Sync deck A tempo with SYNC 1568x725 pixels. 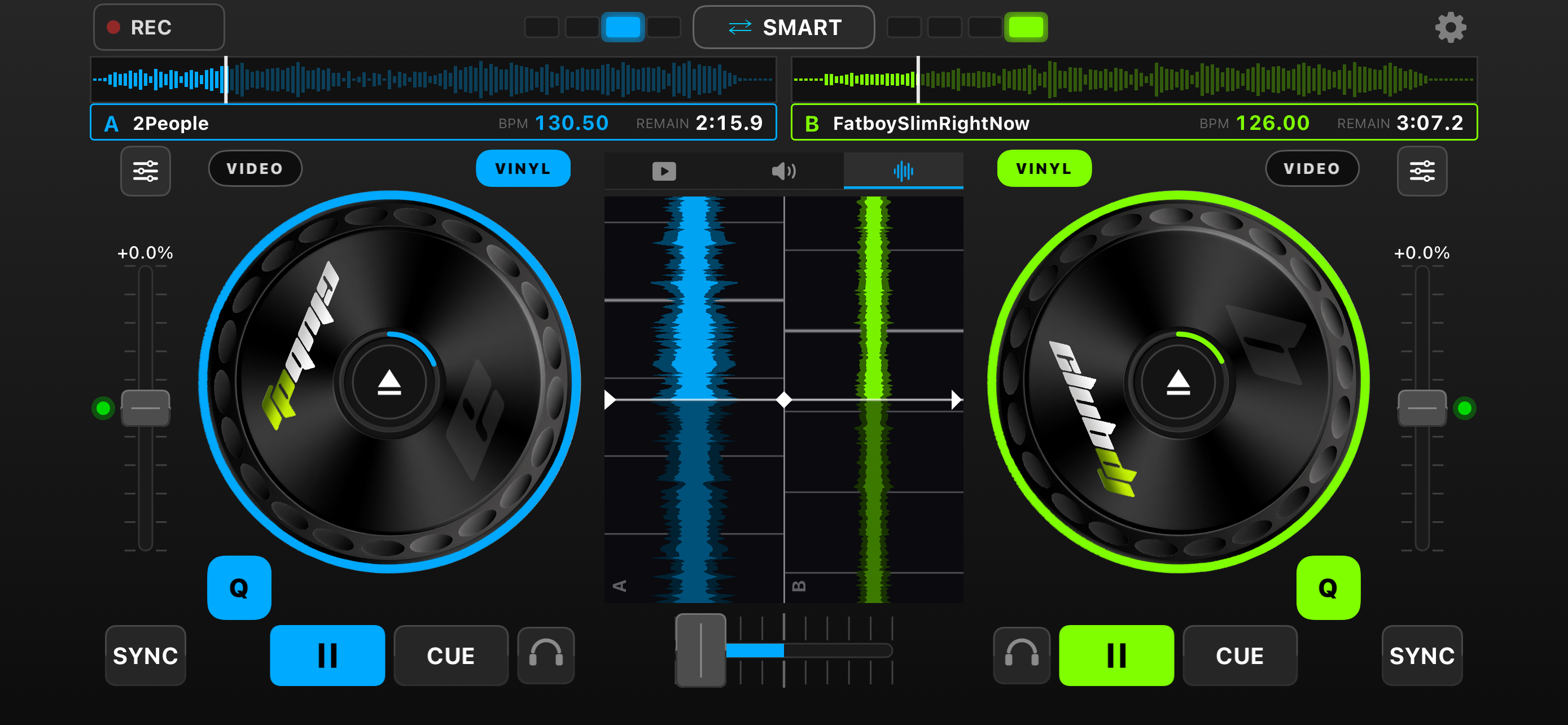coord(146,656)
